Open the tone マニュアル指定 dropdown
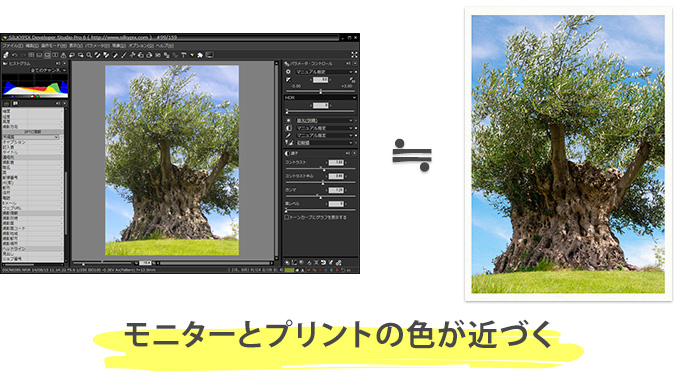Image resolution: width=676 pixels, height=380 pixels. [324, 128]
